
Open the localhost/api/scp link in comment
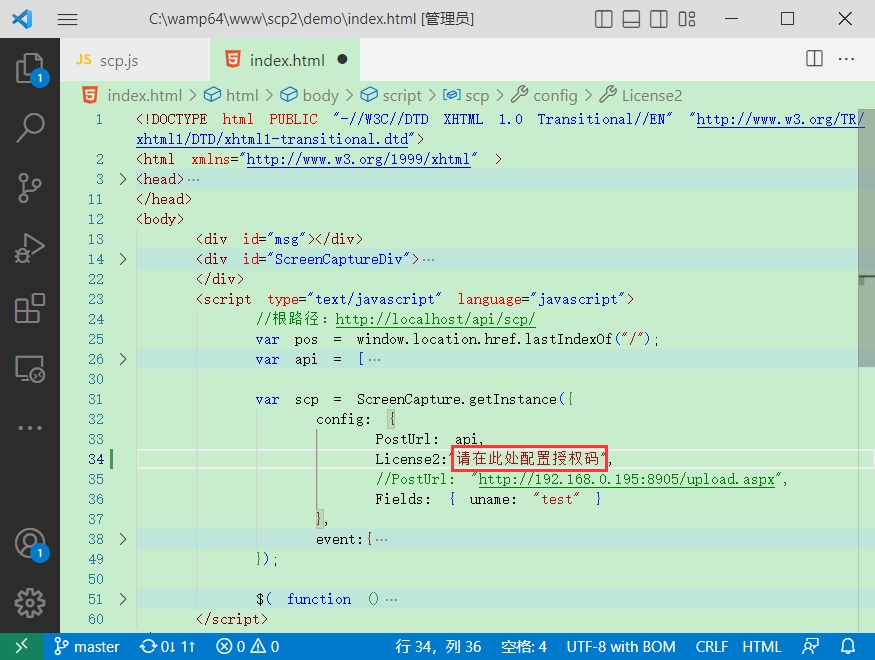[435, 319]
